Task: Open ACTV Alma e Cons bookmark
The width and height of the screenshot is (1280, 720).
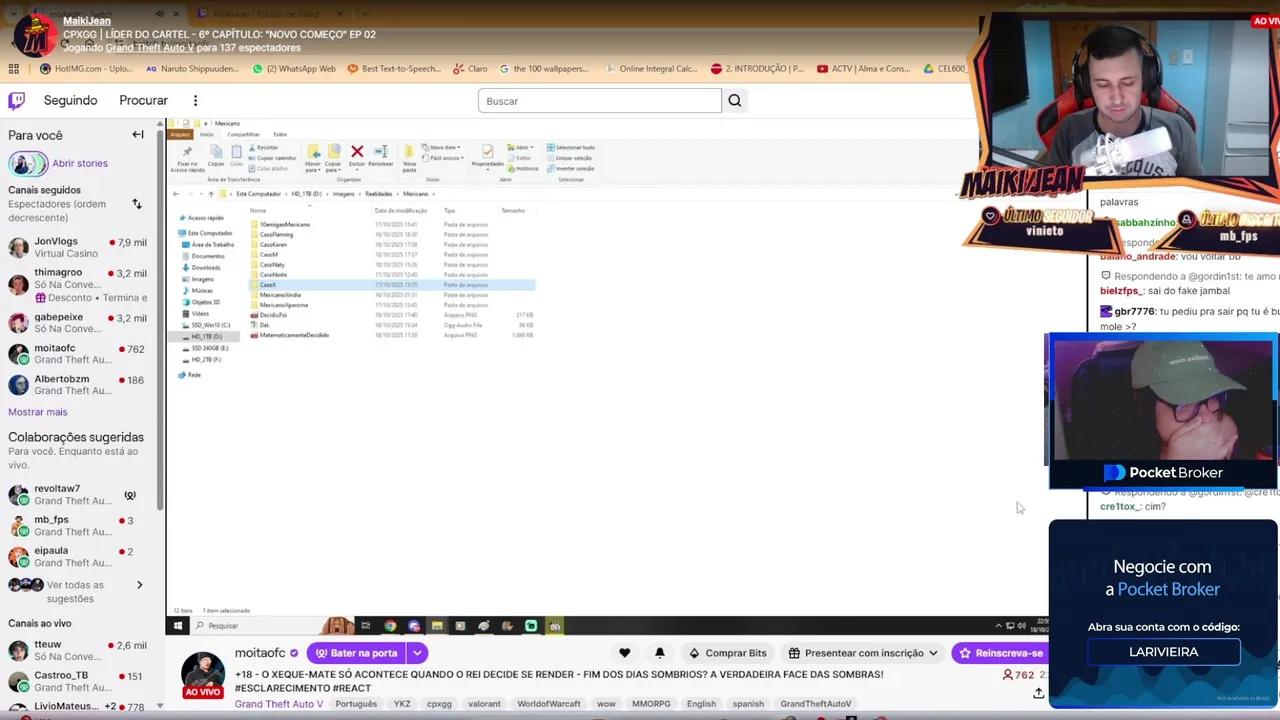Action: click(x=864, y=69)
